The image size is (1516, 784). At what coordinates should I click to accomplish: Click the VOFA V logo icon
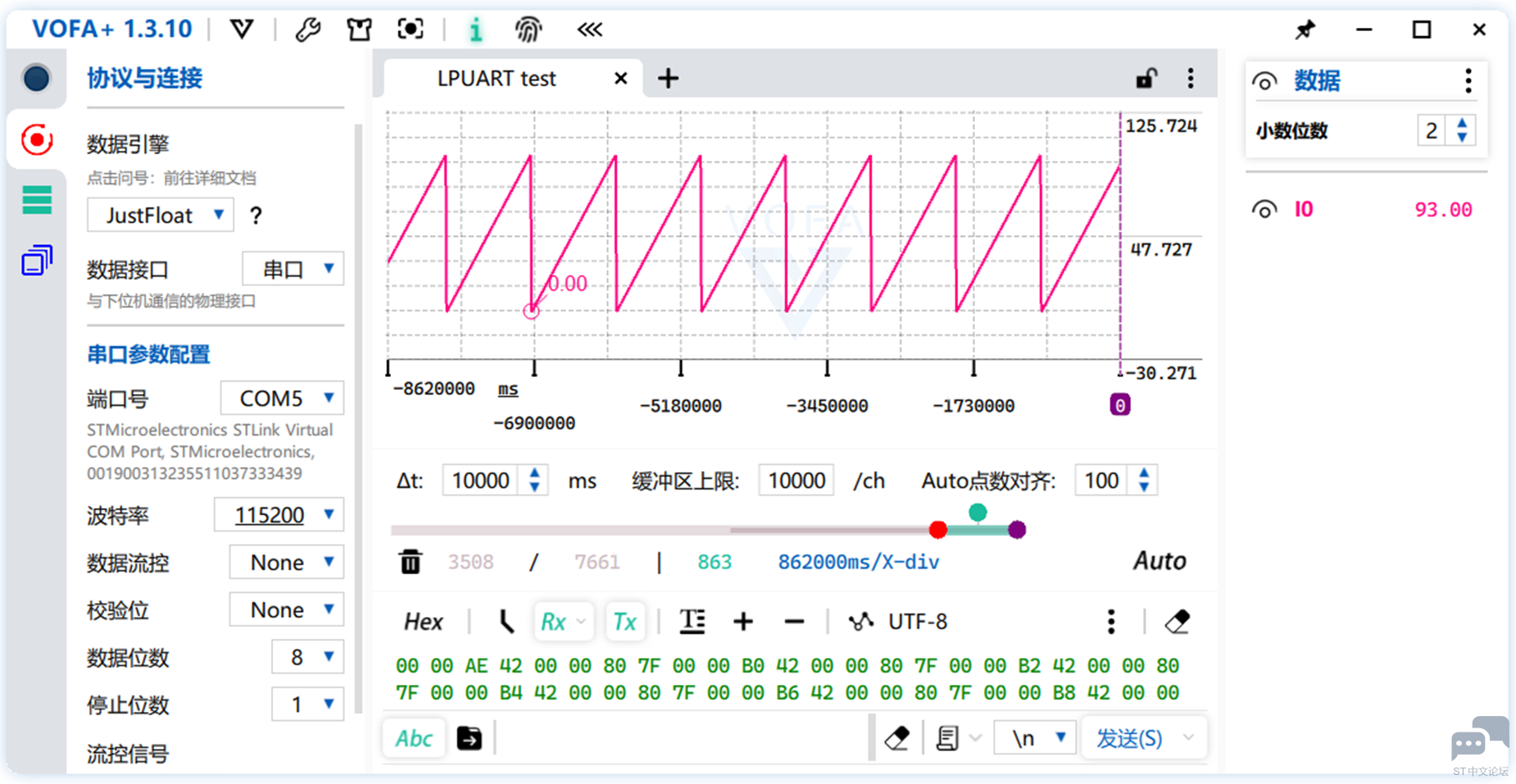click(x=241, y=29)
